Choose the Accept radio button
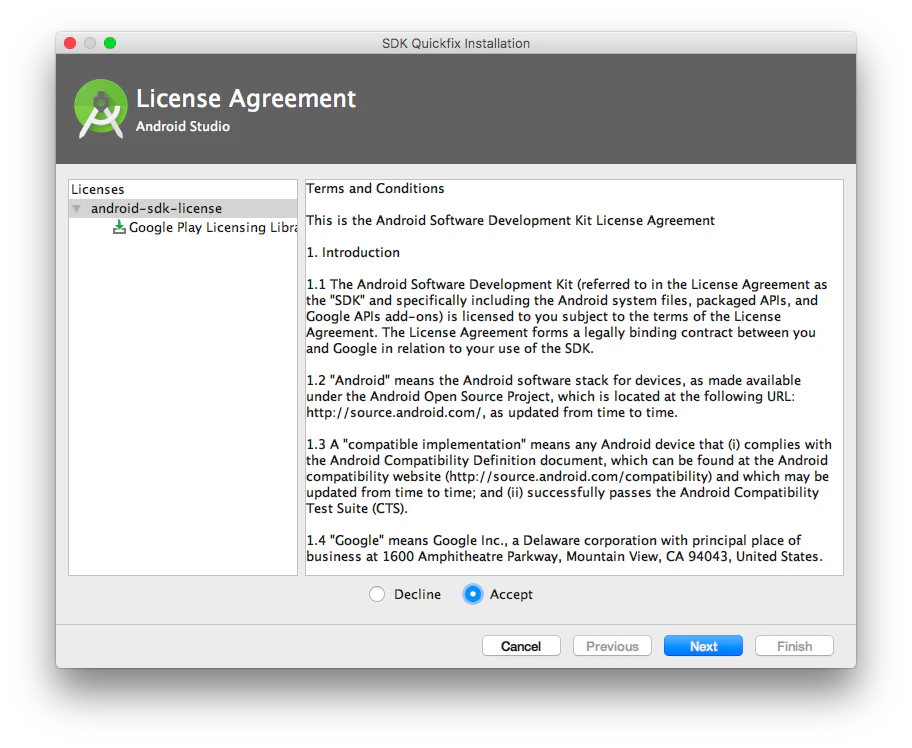 click(x=473, y=594)
